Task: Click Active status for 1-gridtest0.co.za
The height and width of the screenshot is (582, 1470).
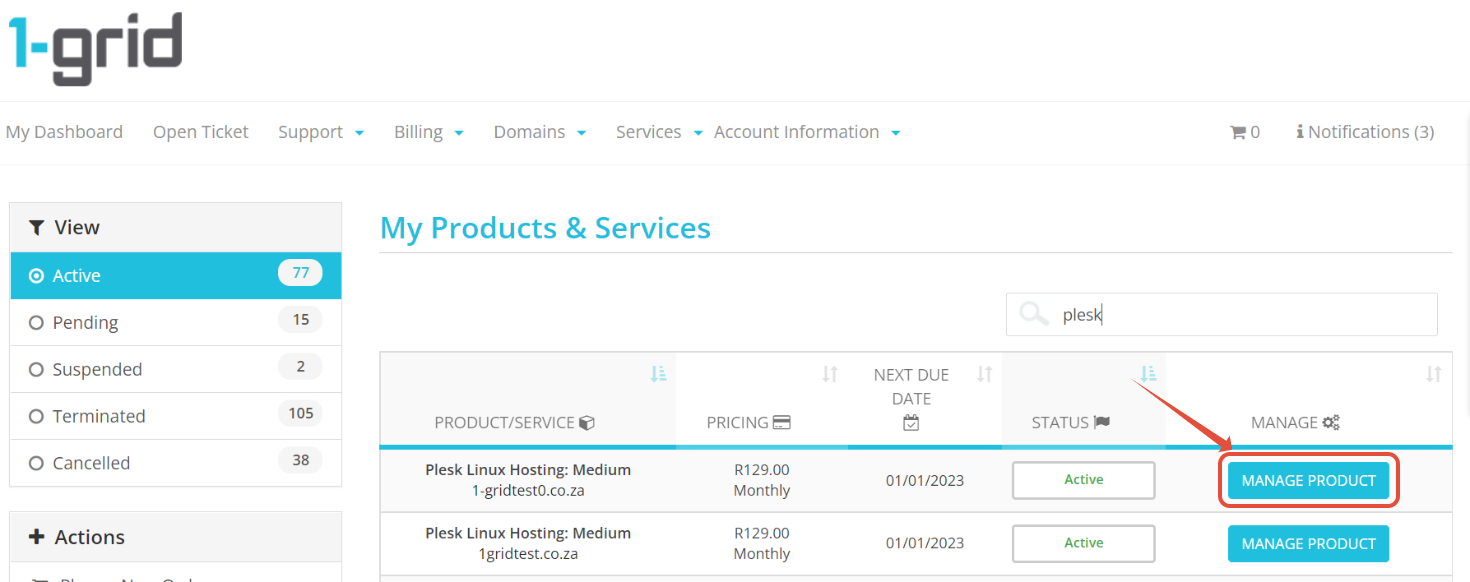Action: (1084, 480)
